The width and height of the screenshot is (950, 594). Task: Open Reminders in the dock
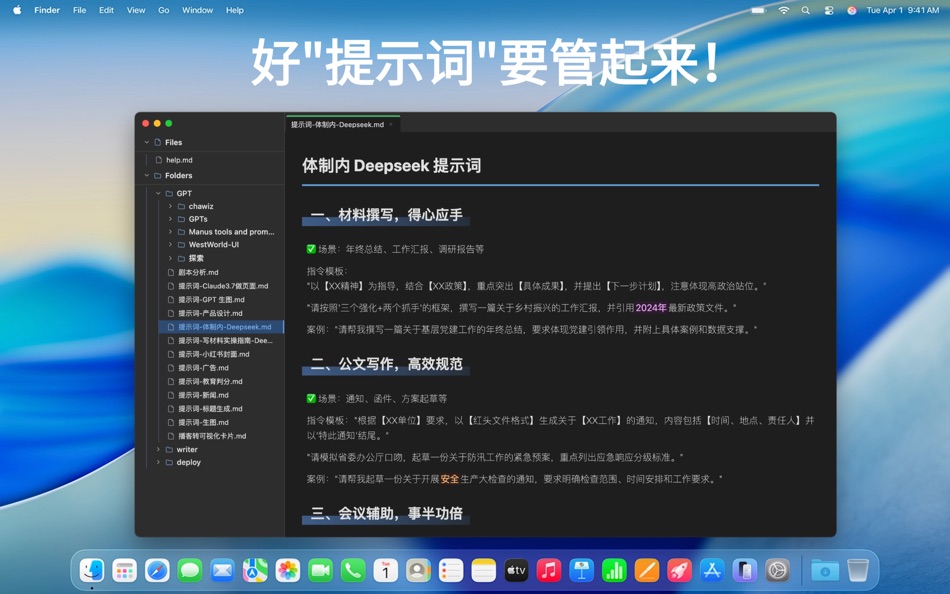451,570
